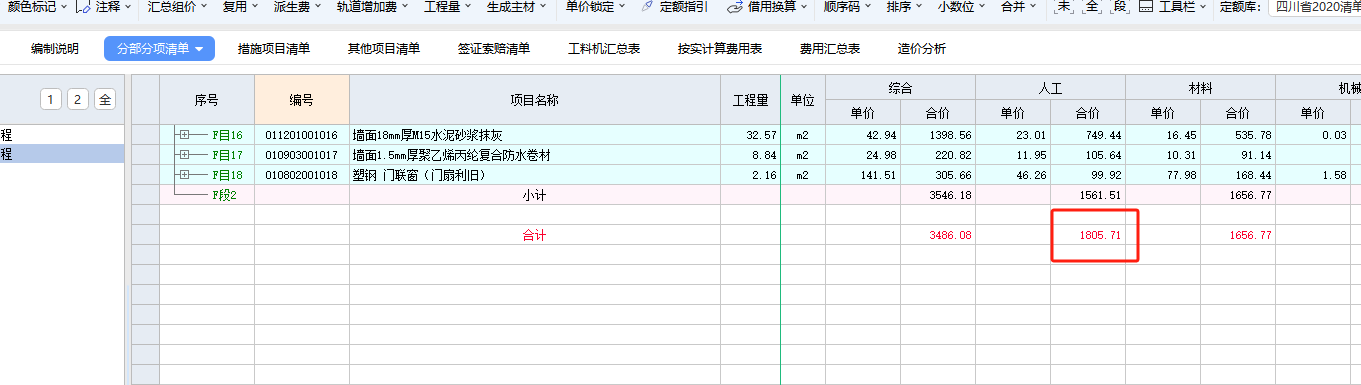The width and height of the screenshot is (1361, 385).
Task: Select the 全 icon beside 末 in toolbar
Action: point(1092,7)
